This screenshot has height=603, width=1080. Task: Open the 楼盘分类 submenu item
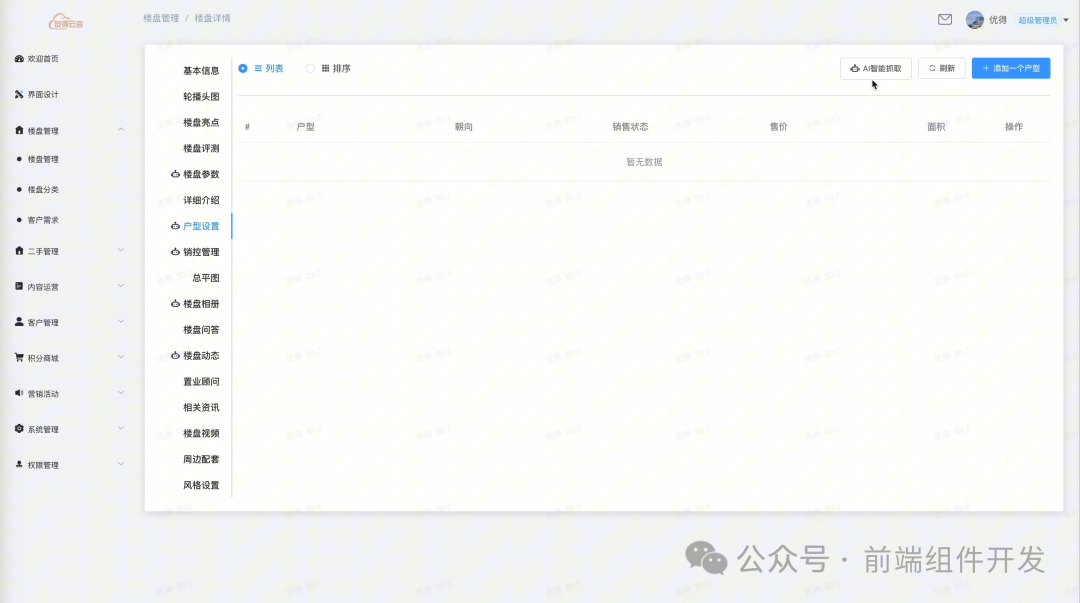(43, 190)
